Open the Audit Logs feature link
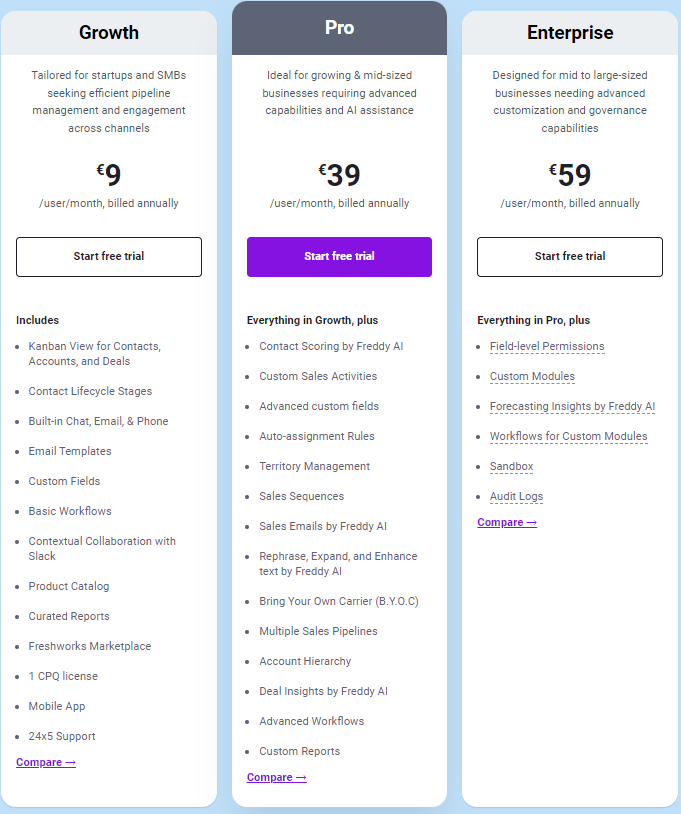This screenshot has width=681, height=814. click(x=516, y=497)
